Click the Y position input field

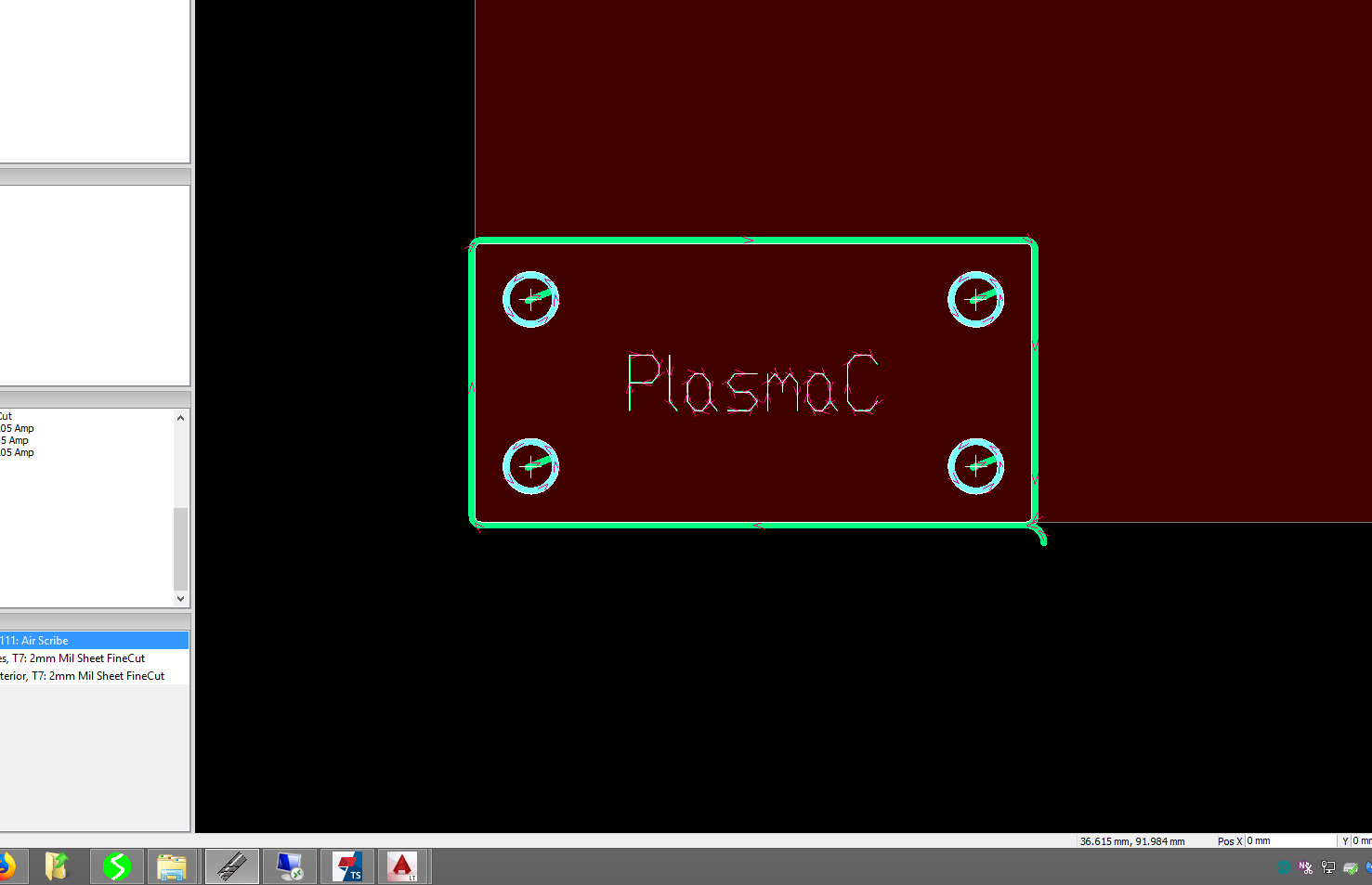point(1361,841)
